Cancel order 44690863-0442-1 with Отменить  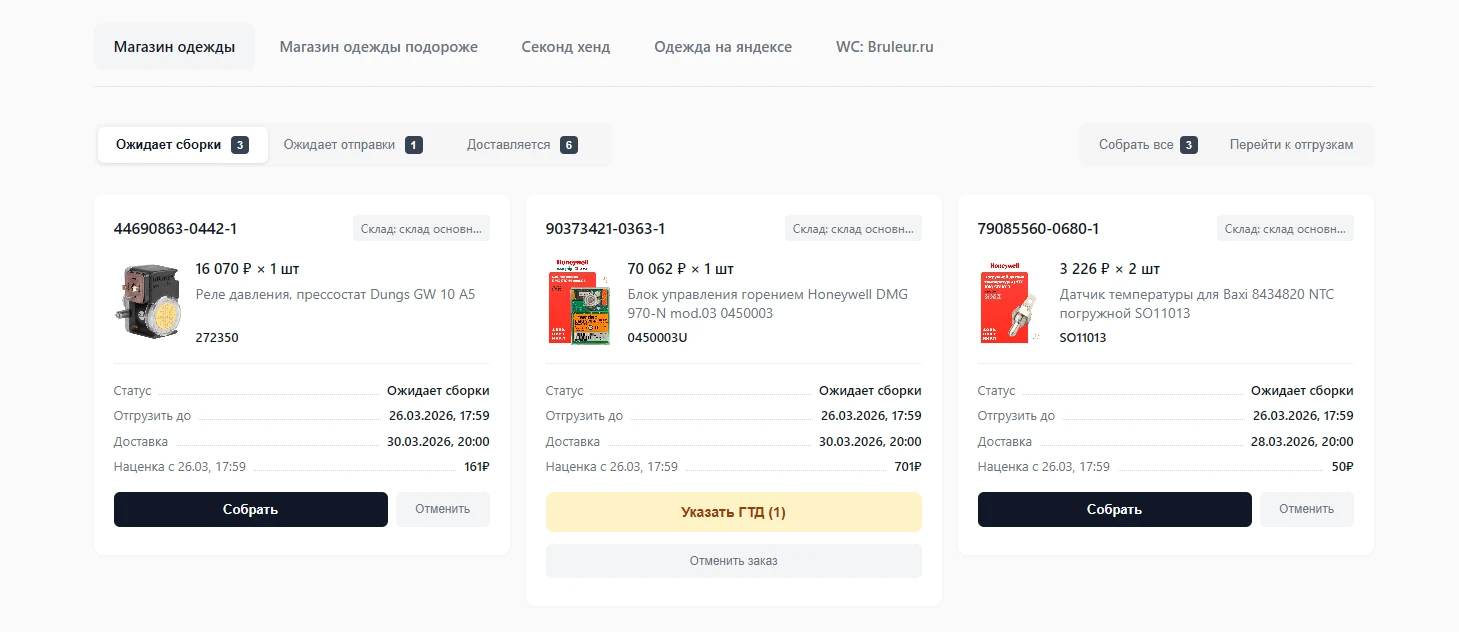pyautogui.click(x=443, y=509)
